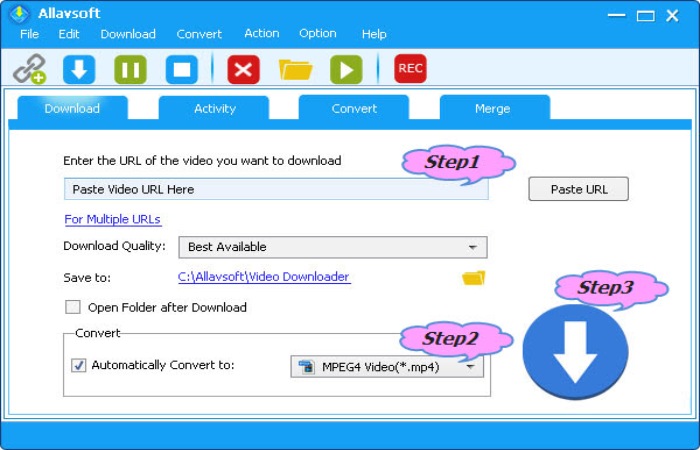The height and width of the screenshot is (450, 700).
Task: Open the yellow folder toolbar icon
Action: [x=296, y=69]
